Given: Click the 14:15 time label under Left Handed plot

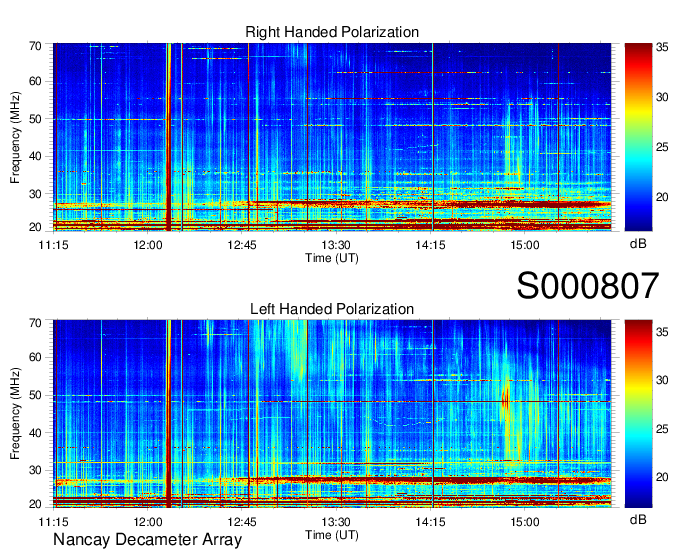Looking at the screenshot, I should [x=430, y=522].
